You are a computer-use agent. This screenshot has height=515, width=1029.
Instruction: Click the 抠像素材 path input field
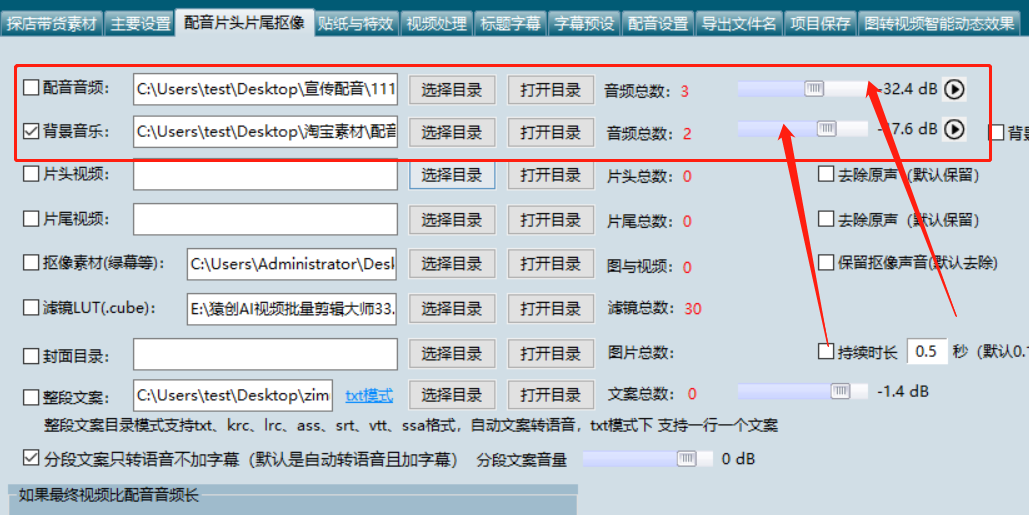pos(292,264)
